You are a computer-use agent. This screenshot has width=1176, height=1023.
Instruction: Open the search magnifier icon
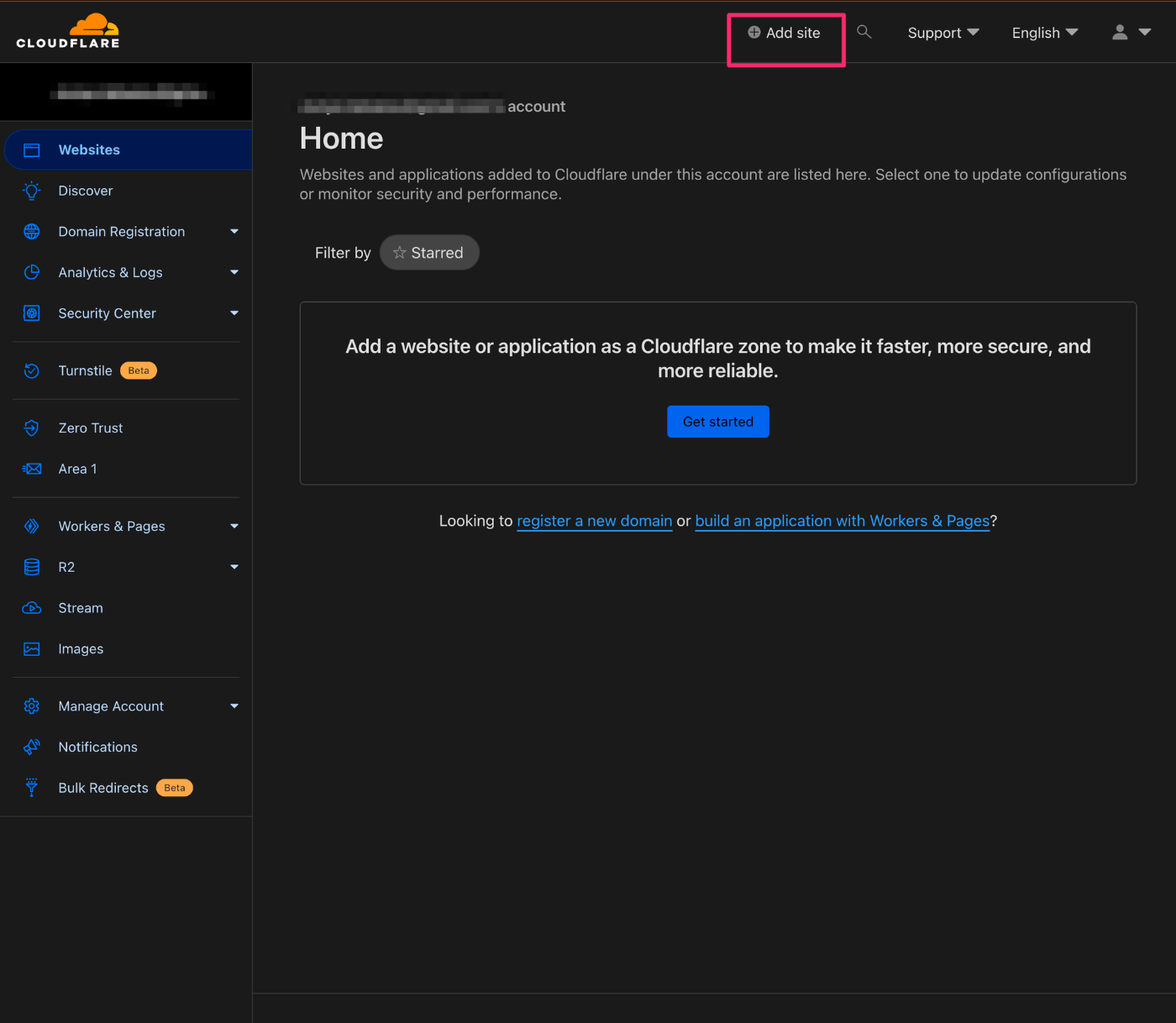[x=864, y=32]
